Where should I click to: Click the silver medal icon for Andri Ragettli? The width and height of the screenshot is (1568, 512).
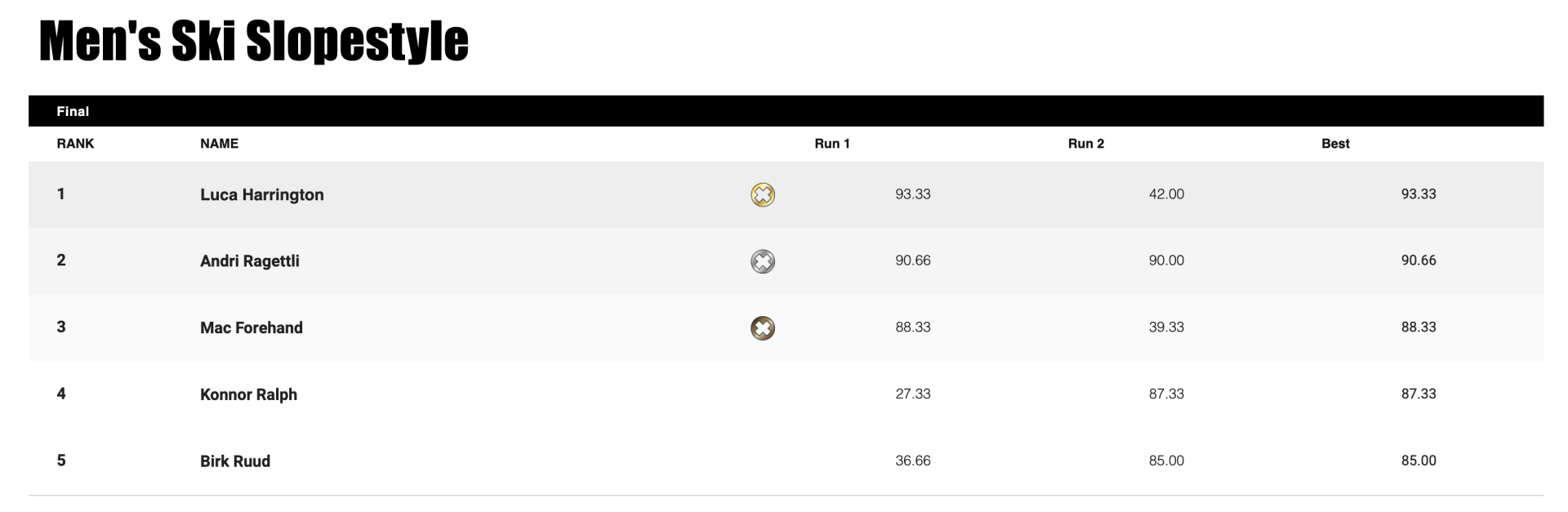coord(763,261)
